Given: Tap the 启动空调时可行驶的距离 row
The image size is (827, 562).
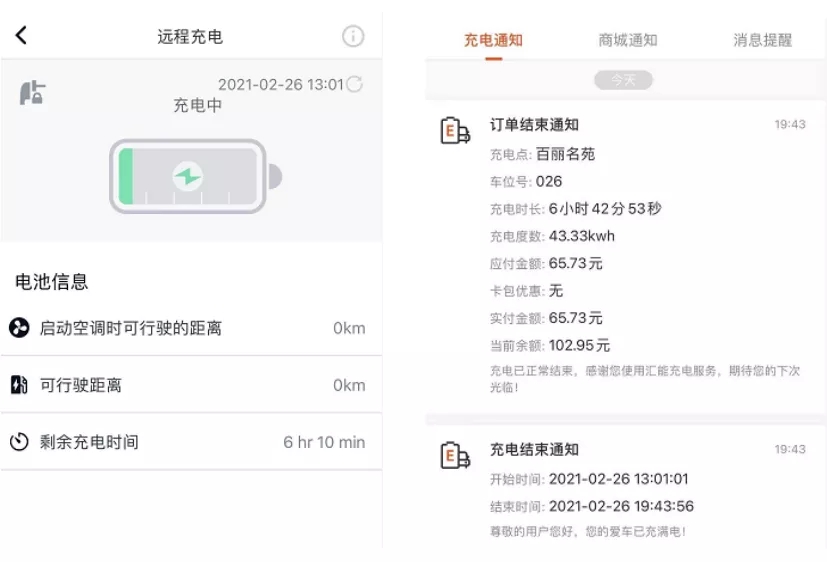Looking at the screenshot, I should click(x=190, y=328).
